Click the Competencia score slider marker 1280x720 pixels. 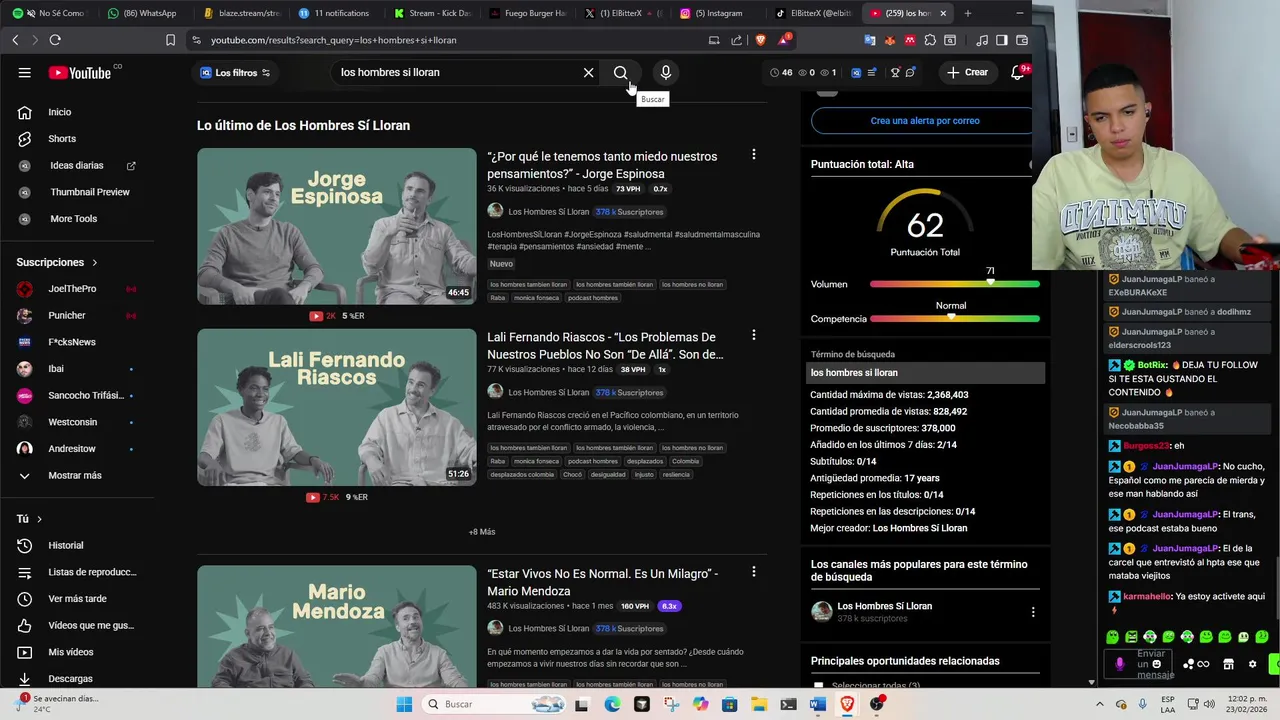[x=951, y=318]
